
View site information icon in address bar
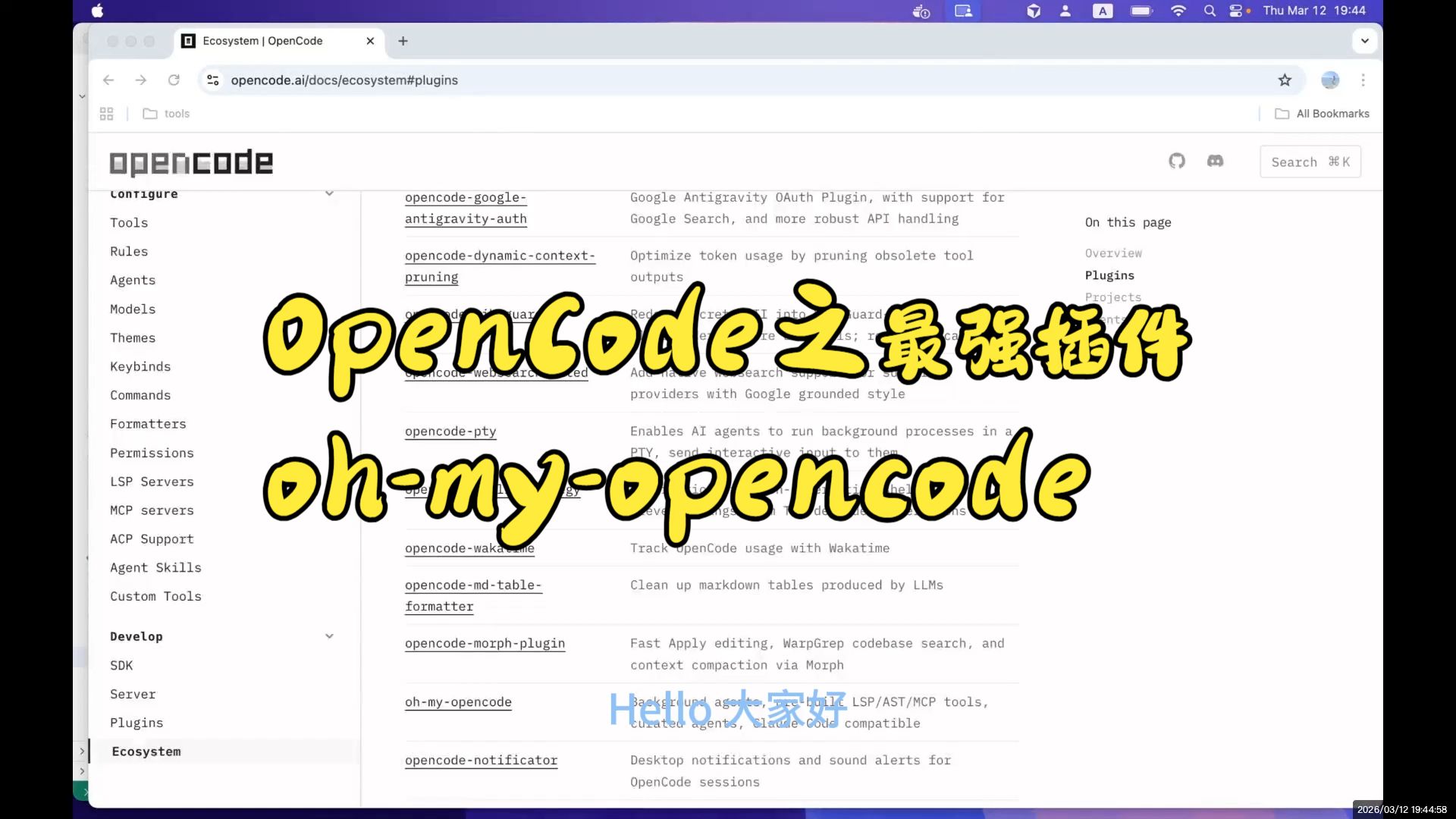(x=213, y=80)
